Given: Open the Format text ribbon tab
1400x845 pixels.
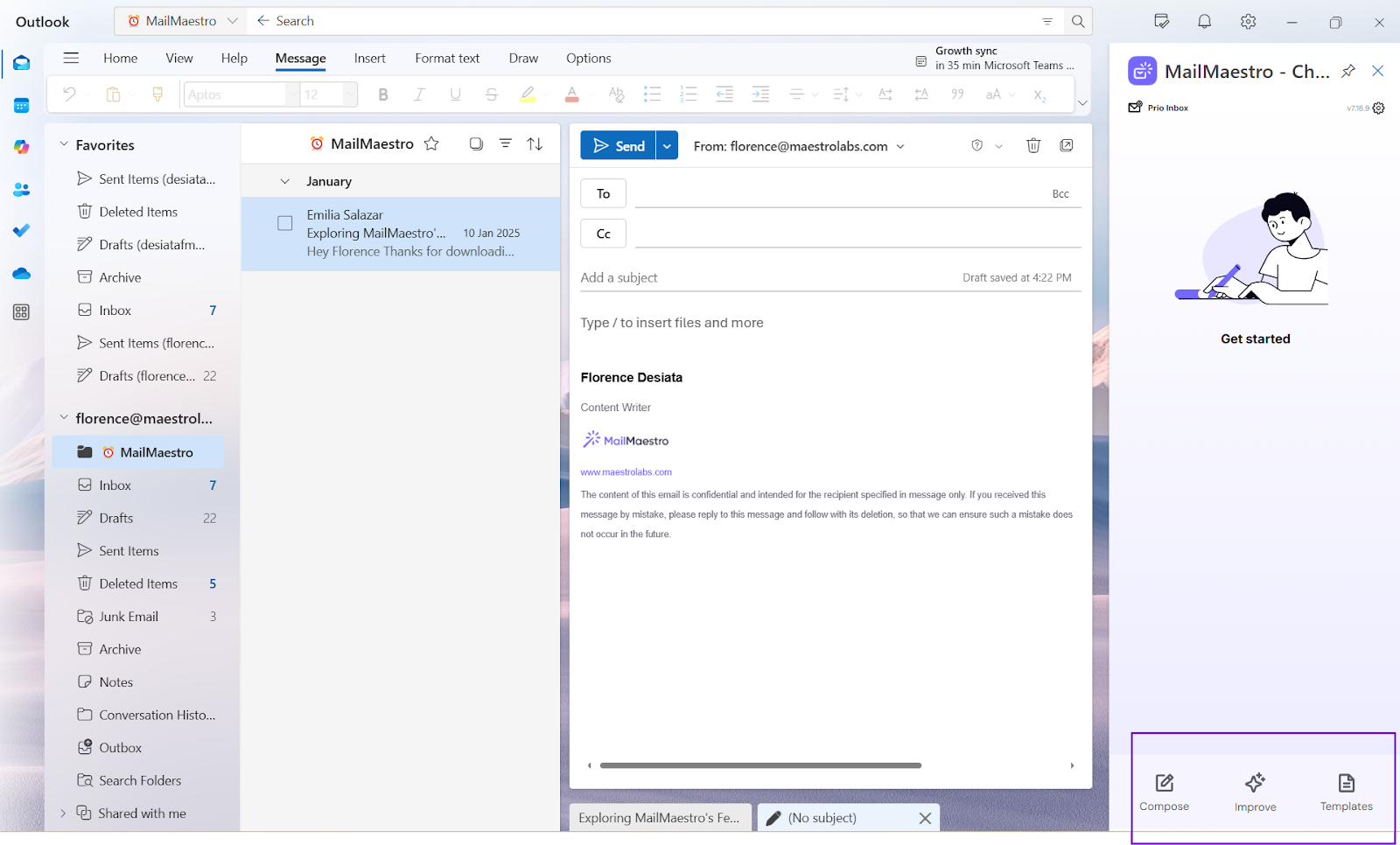Looking at the screenshot, I should click(x=447, y=59).
